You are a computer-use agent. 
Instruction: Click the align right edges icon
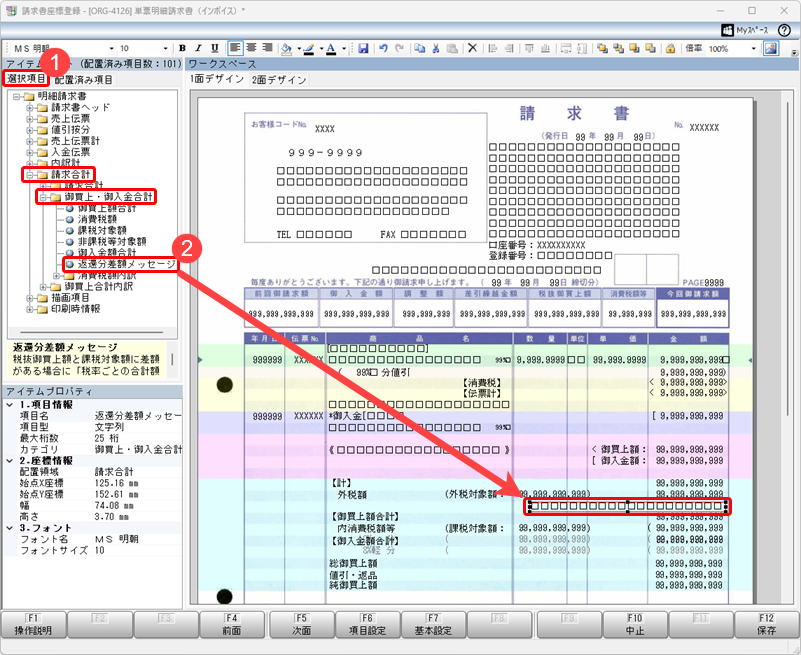pyautogui.click(x=509, y=49)
